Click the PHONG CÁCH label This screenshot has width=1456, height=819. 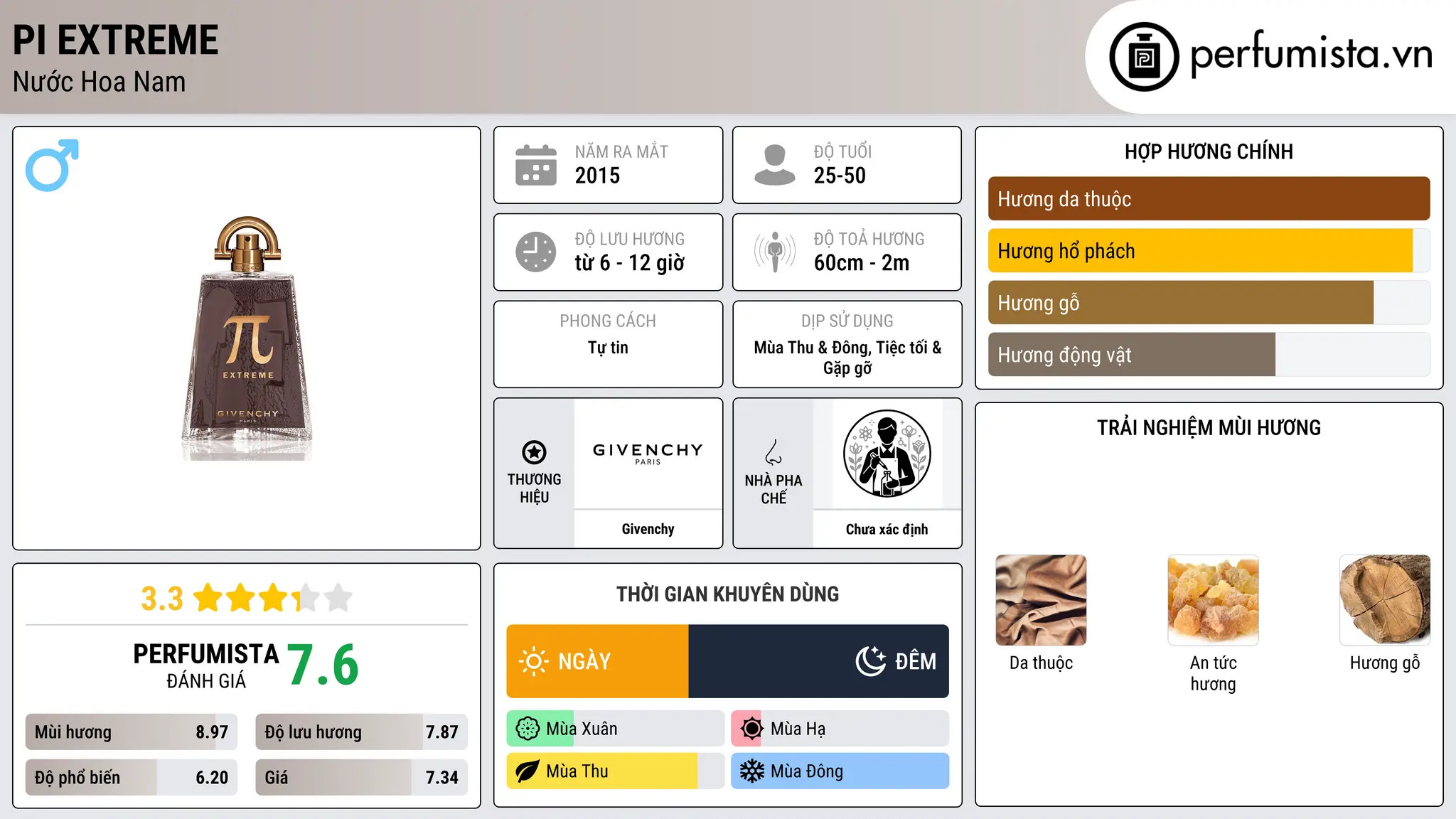(608, 321)
